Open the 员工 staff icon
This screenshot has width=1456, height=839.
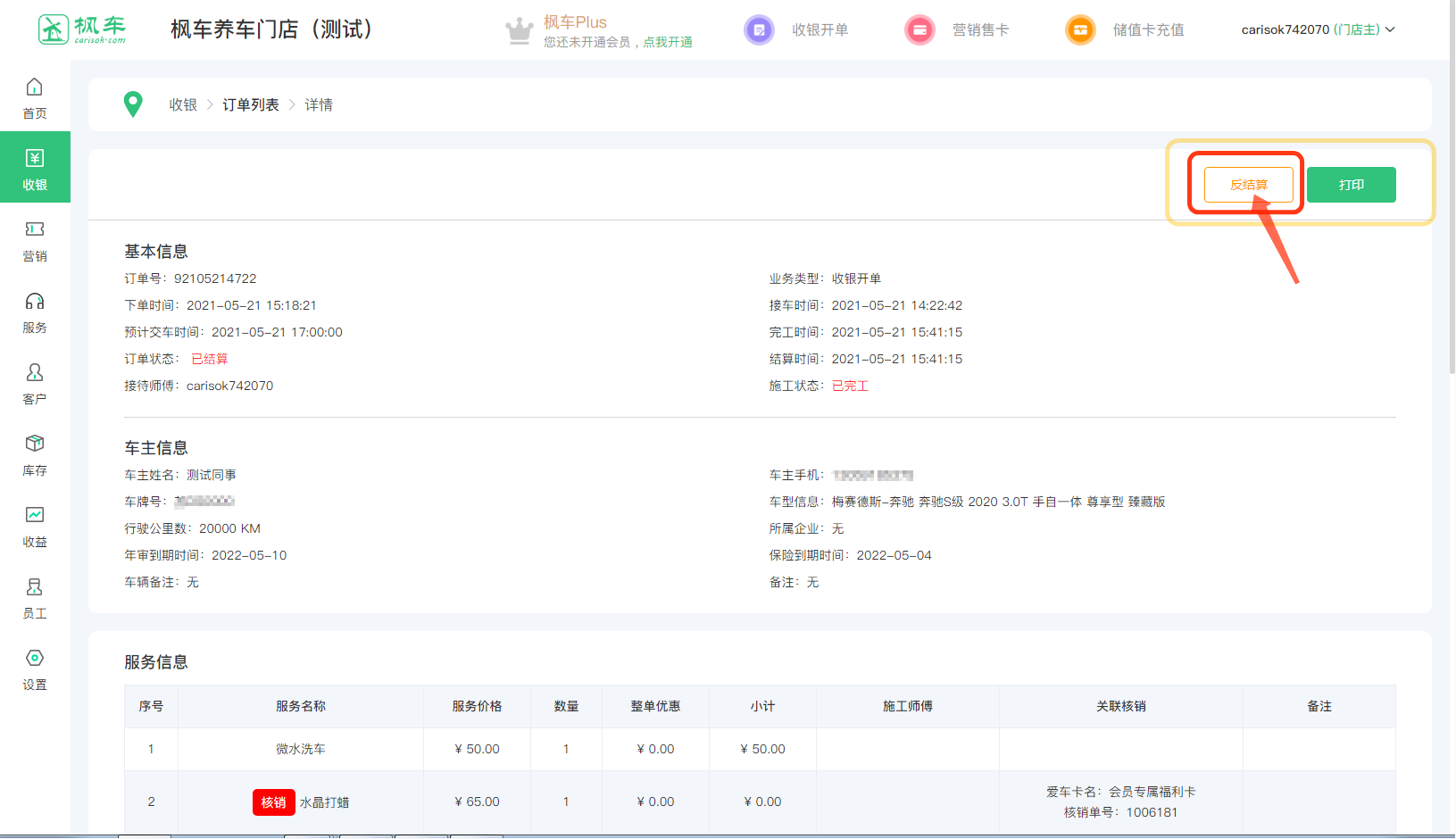[x=35, y=587]
